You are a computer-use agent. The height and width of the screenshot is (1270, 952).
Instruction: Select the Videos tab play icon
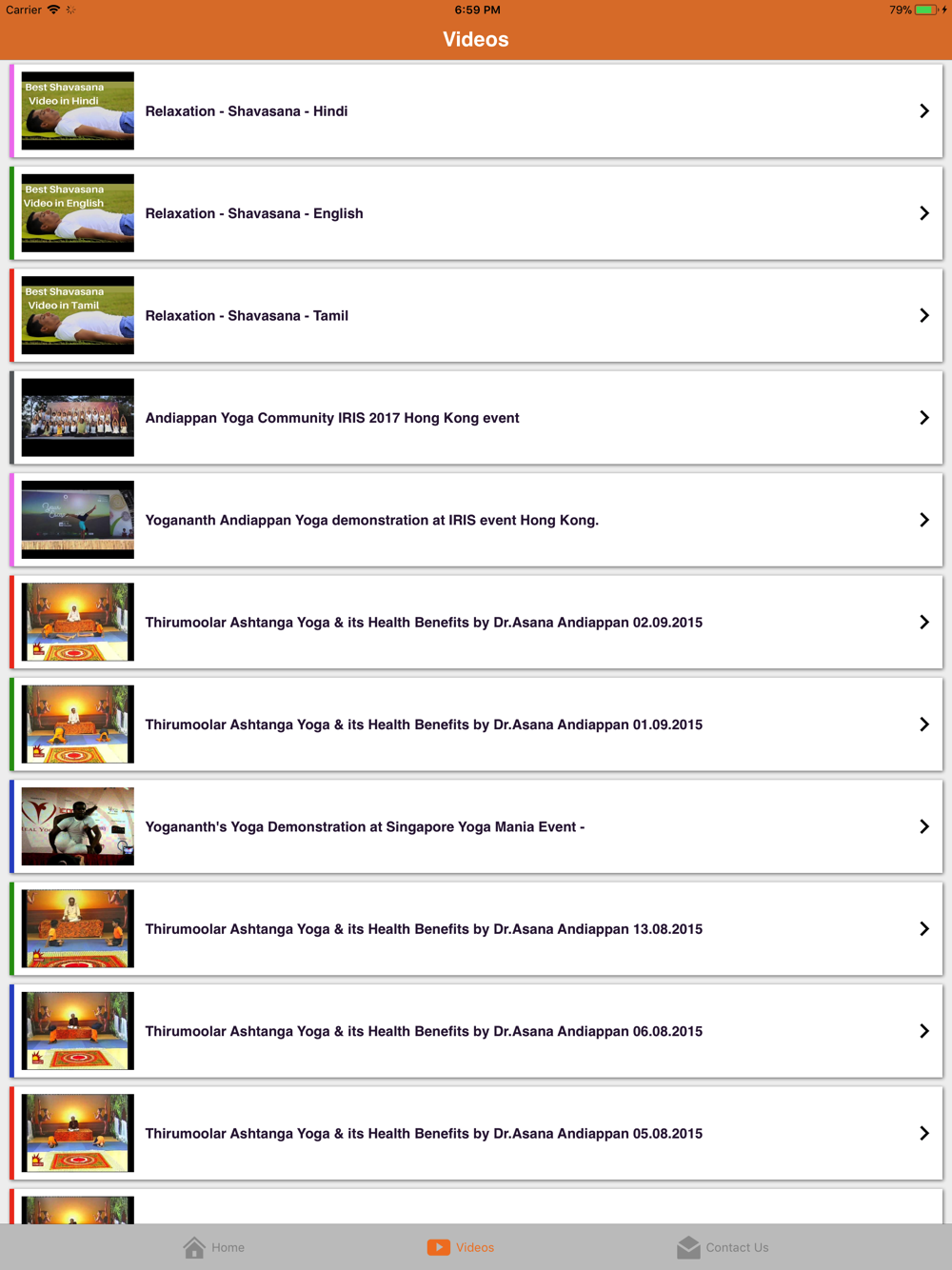pos(439,1247)
